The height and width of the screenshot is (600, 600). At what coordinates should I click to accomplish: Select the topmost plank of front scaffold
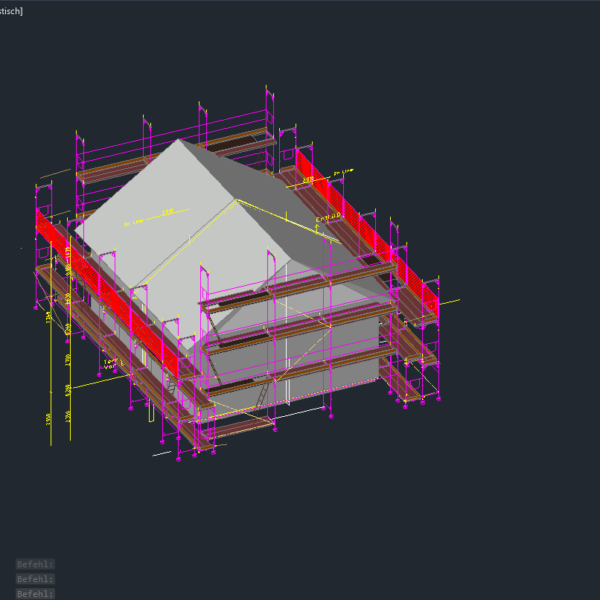290,287
